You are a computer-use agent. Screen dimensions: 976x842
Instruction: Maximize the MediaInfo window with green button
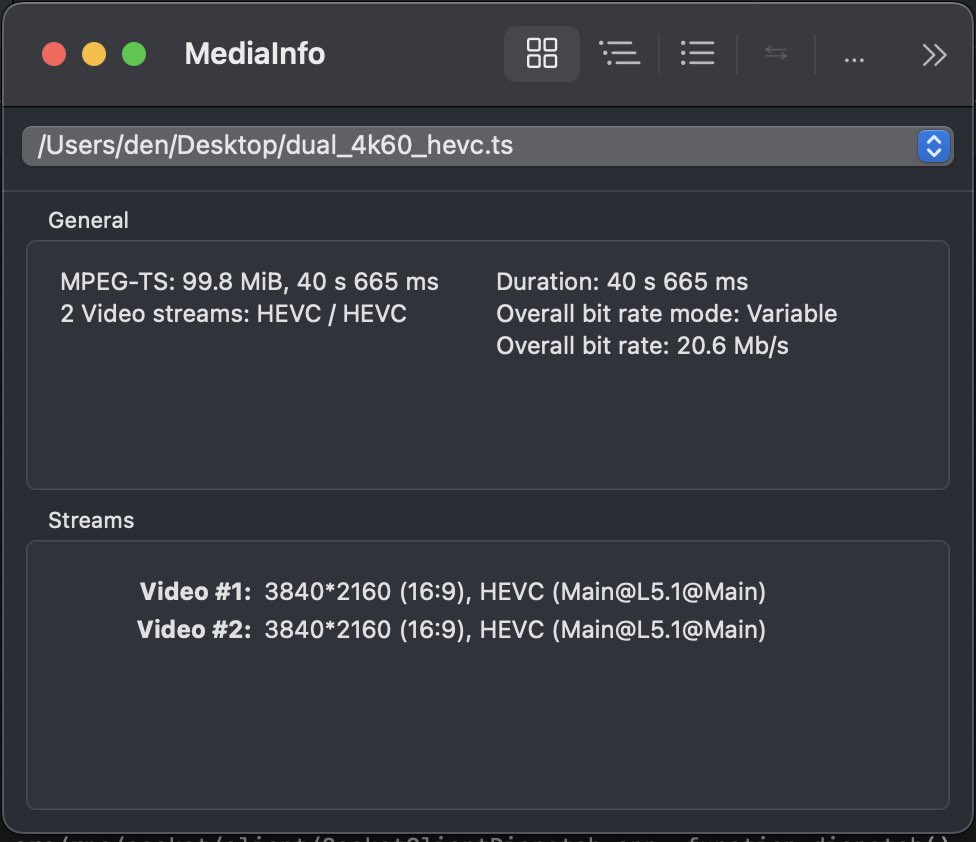coord(134,54)
